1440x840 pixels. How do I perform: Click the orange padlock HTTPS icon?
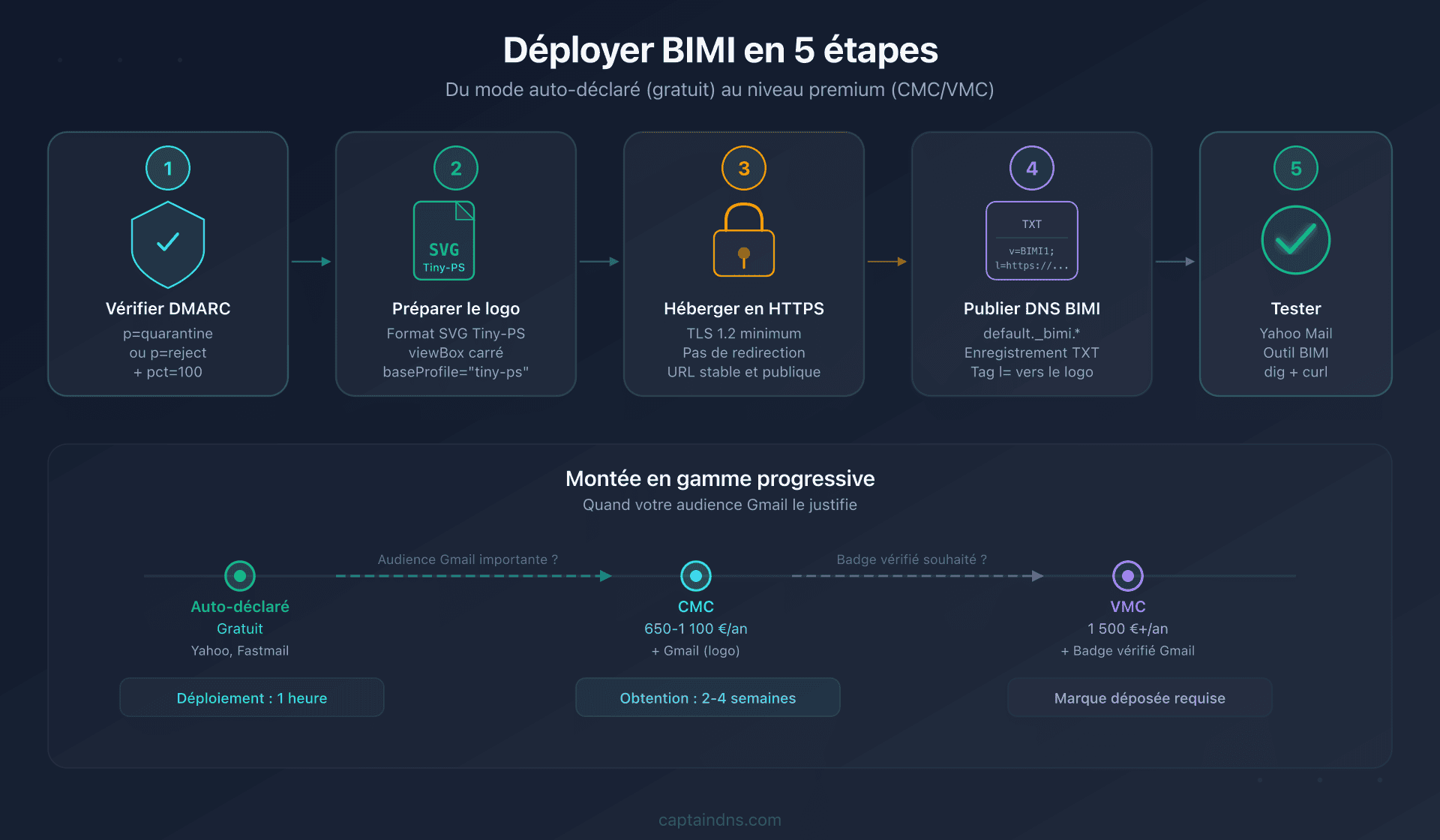pyautogui.click(x=744, y=240)
